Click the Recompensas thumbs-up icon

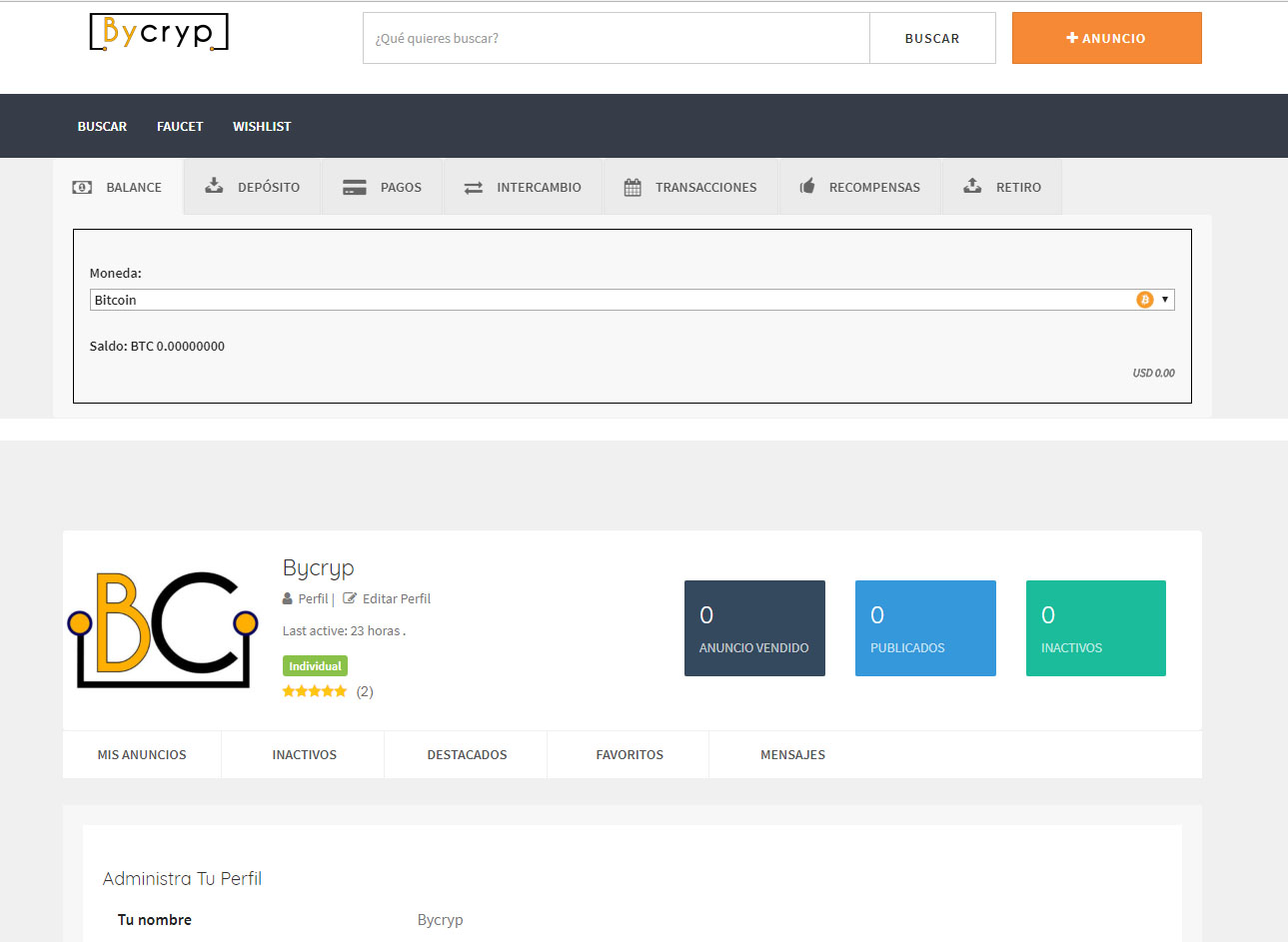tap(807, 186)
